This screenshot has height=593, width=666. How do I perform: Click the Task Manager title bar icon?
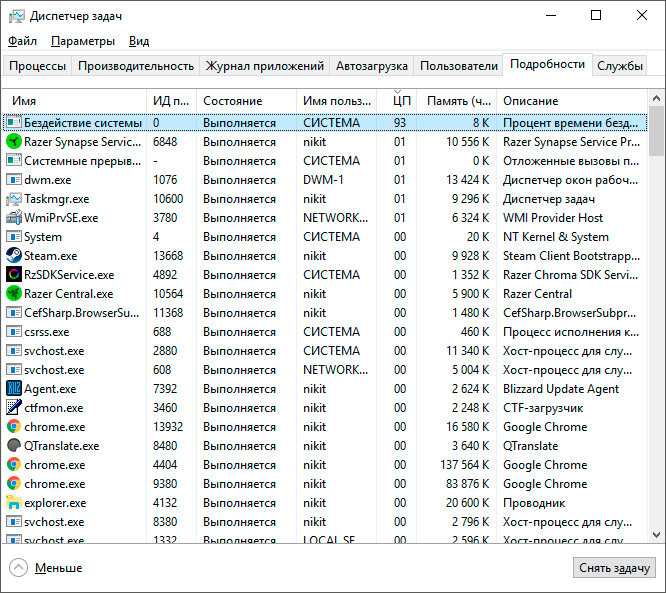click(17, 16)
